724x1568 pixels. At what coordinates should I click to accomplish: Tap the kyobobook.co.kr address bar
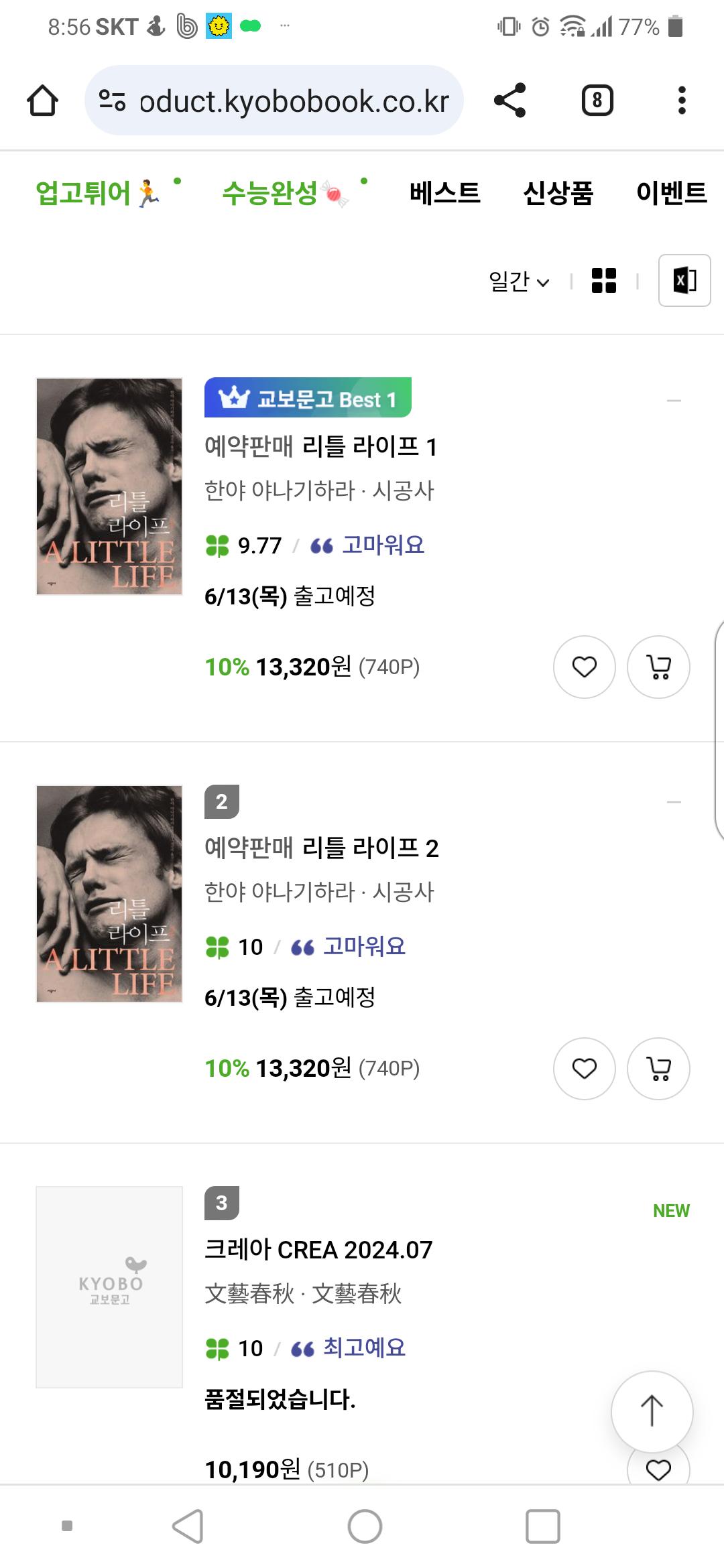294,102
